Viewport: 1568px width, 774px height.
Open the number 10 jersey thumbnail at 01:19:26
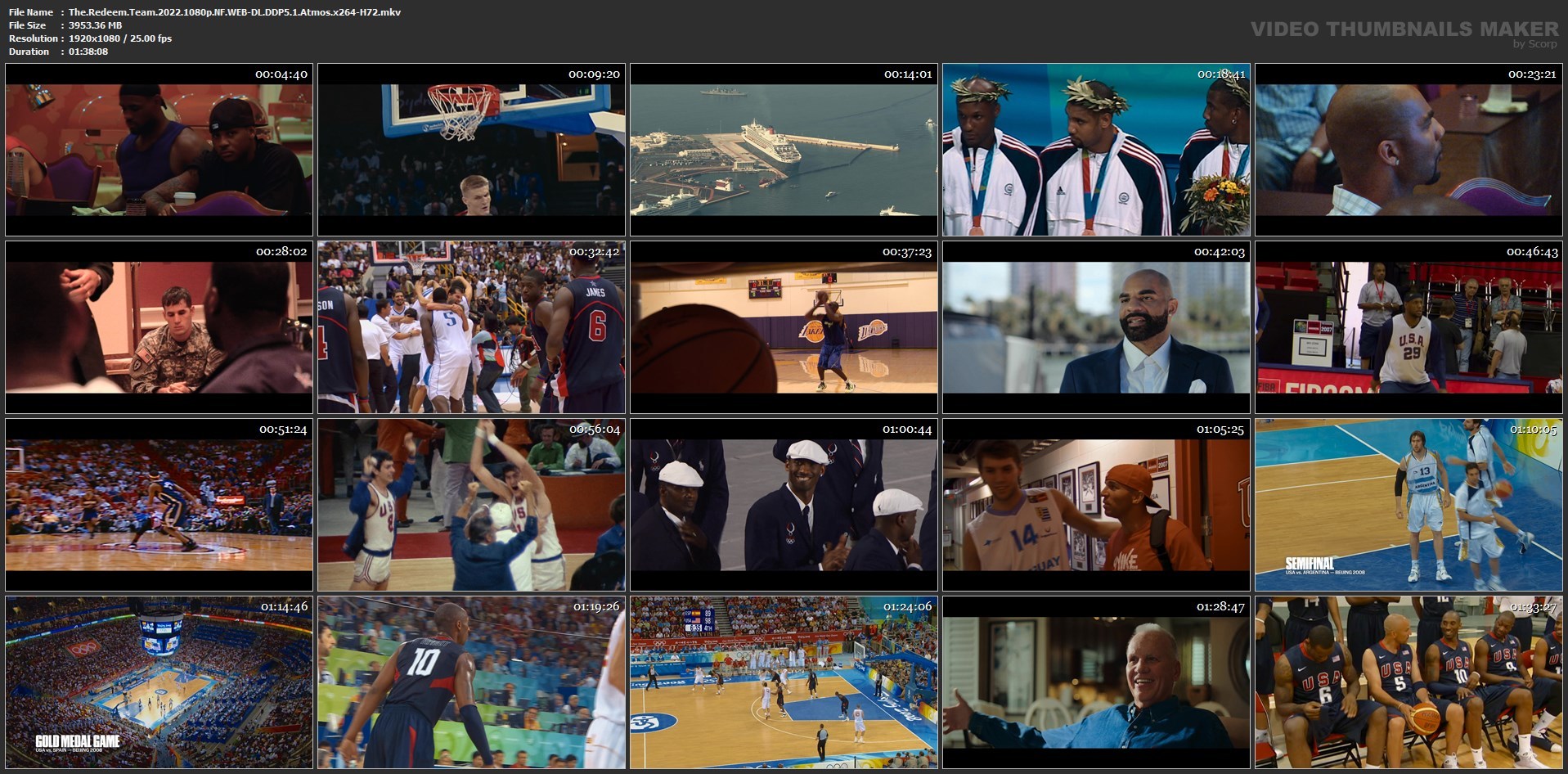[471, 682]
